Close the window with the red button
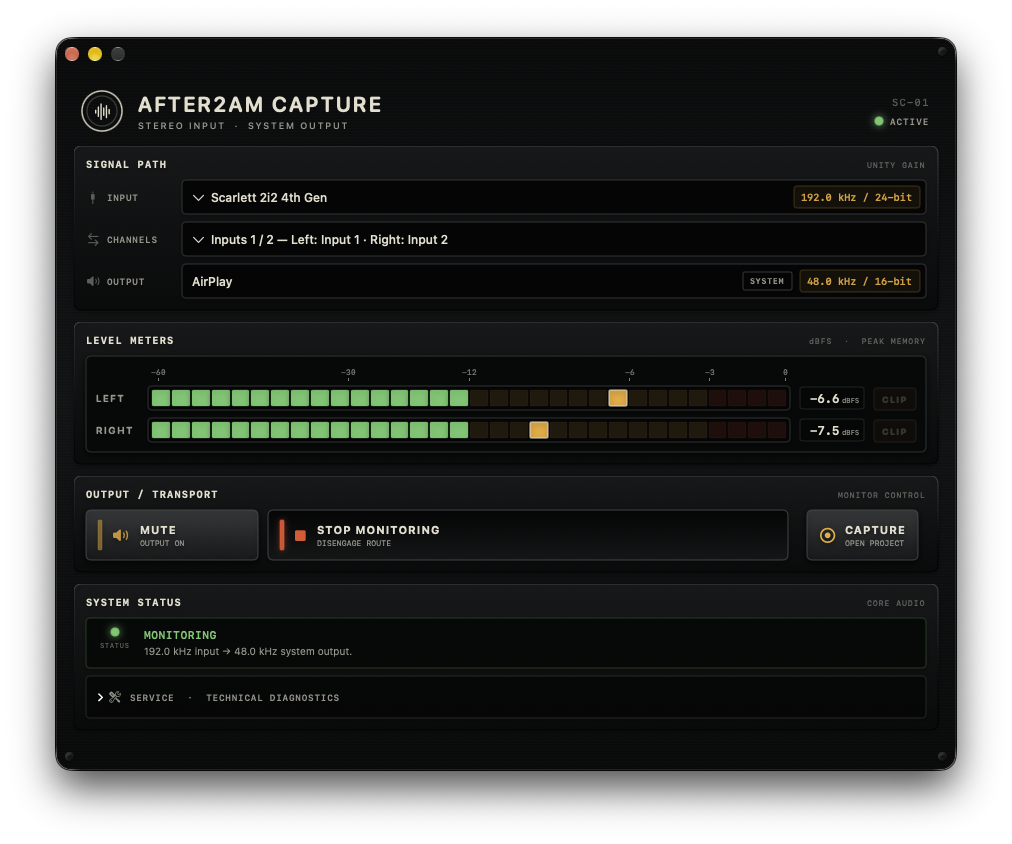 [x=72, y=54]
